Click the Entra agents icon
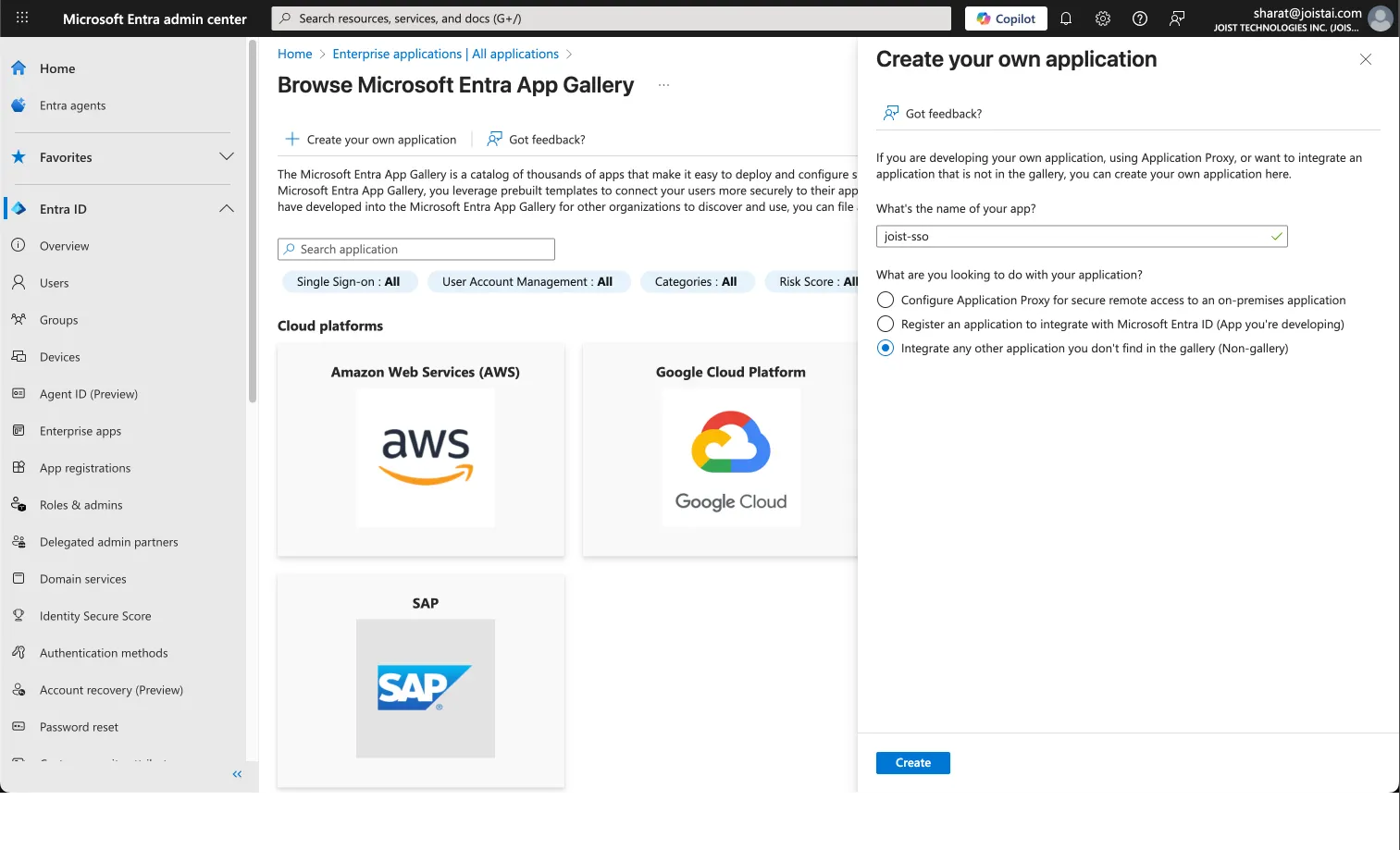This screenshot has width=1400, height=850. [19, 105]
